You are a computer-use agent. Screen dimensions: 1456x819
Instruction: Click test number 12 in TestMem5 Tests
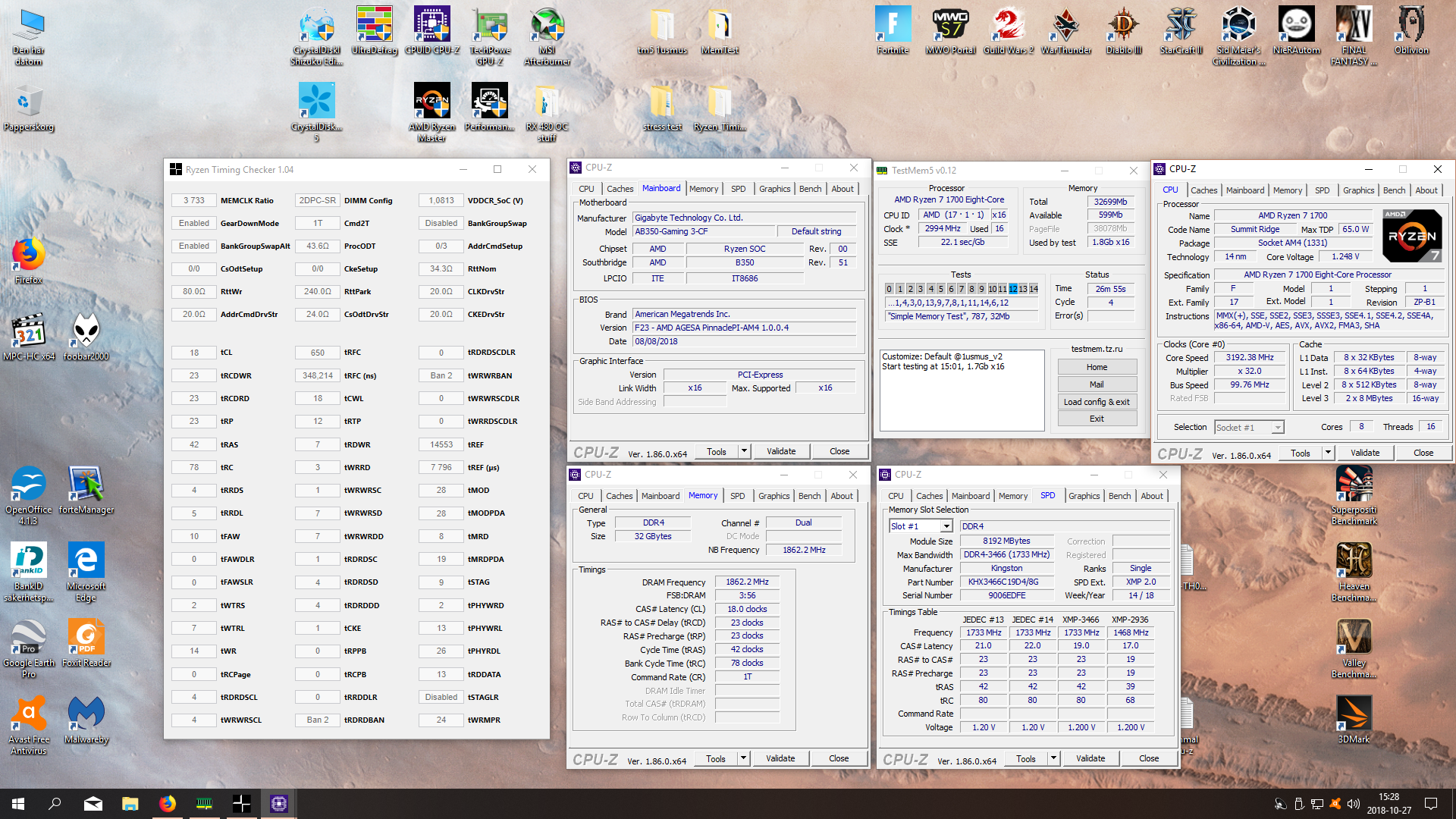(x=1012, y=289)
